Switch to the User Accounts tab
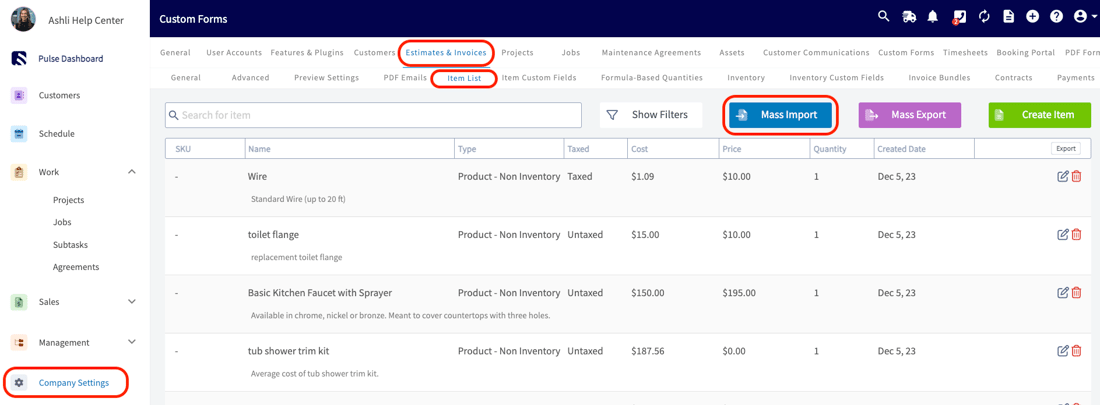Screen dimensions: 1100x405 pos(234,53)
